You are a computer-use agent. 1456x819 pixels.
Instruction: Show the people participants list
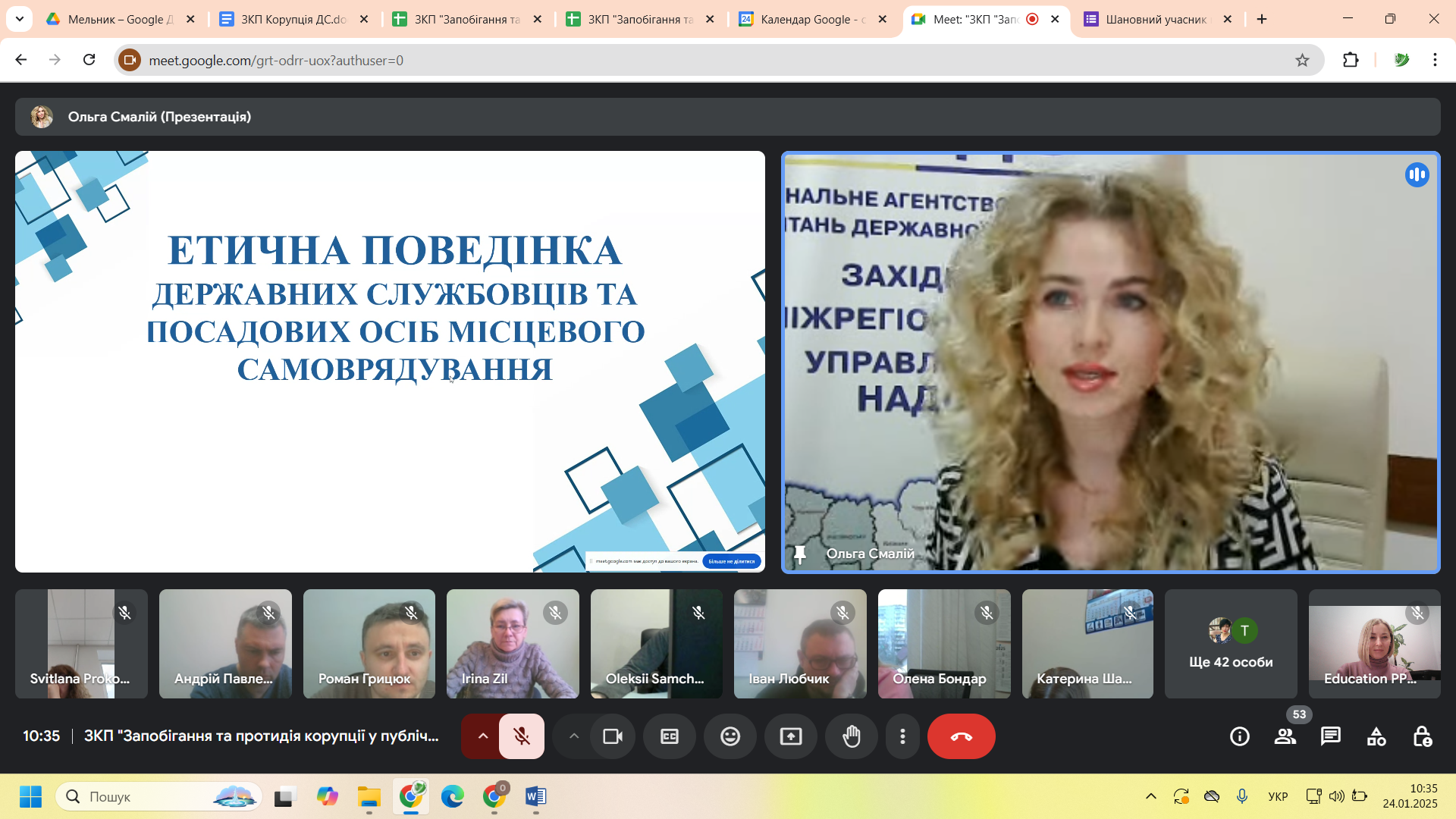[1285, 736]
